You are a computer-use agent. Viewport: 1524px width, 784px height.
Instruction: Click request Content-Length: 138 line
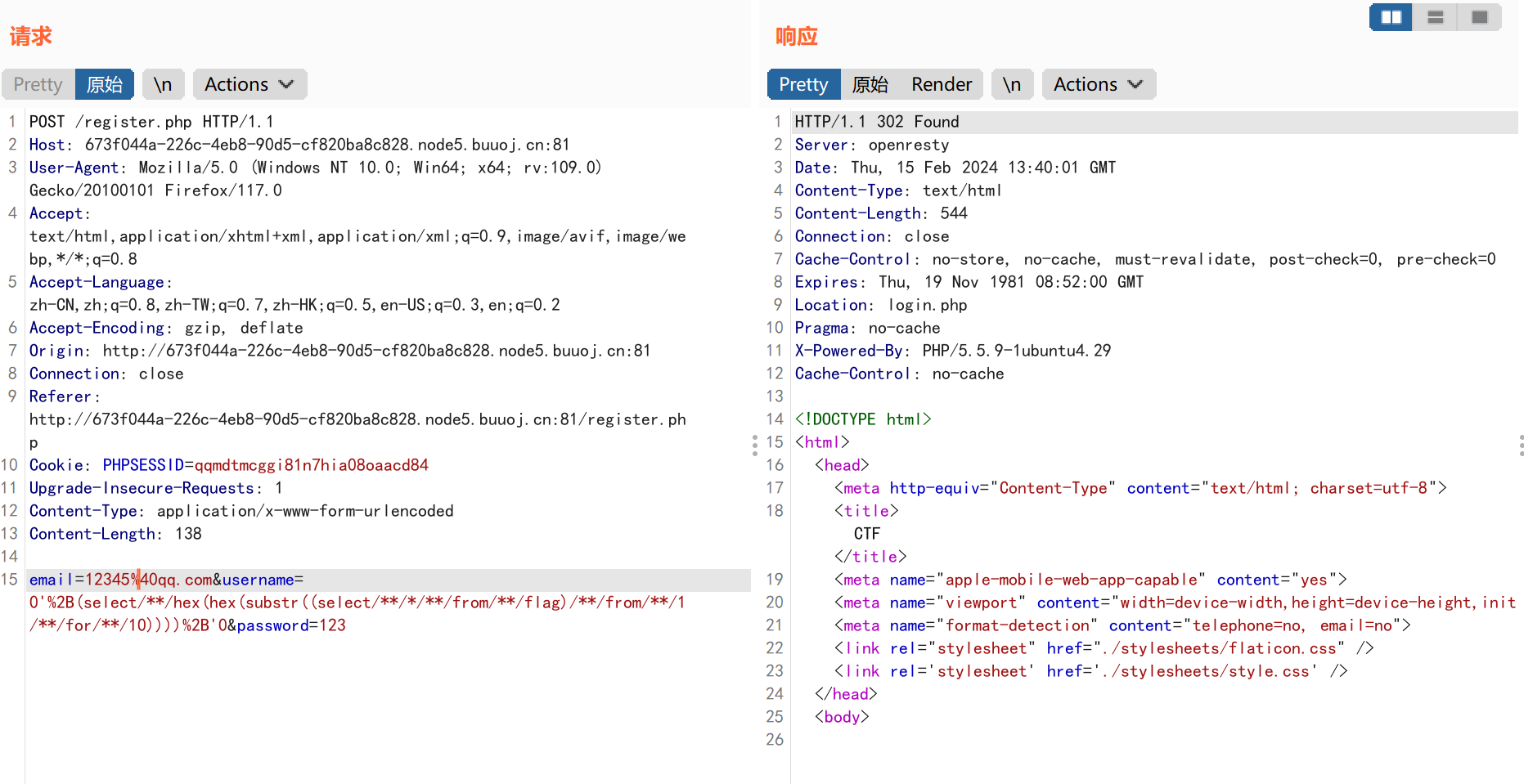point(115,534)
